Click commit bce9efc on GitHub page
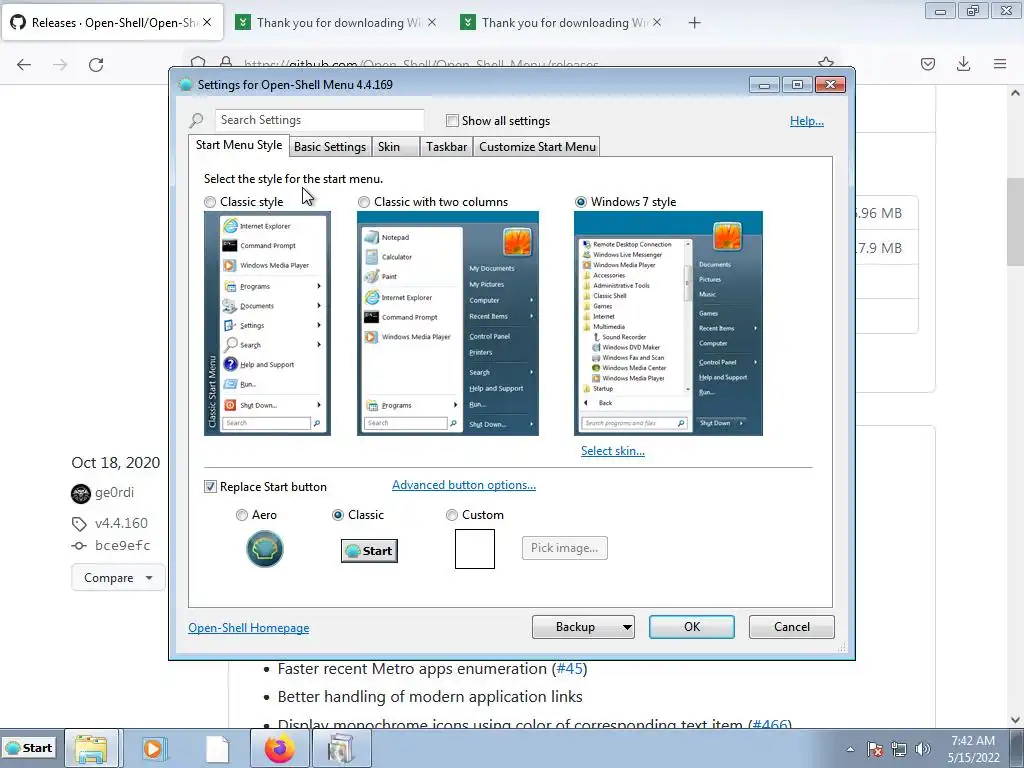 pos(122,545)
